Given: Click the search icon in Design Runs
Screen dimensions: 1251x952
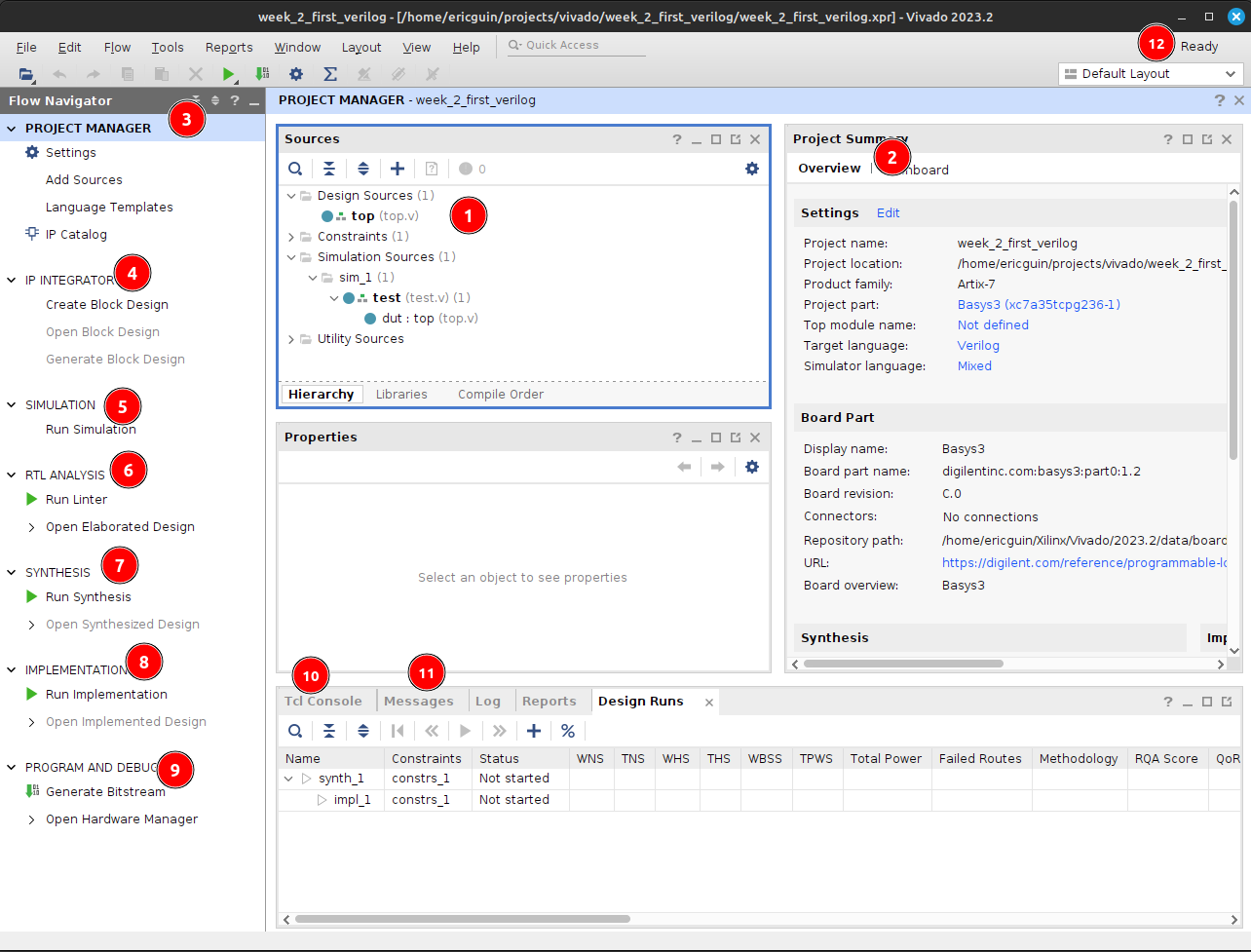Looking at the screenshot, I should 295,731.
